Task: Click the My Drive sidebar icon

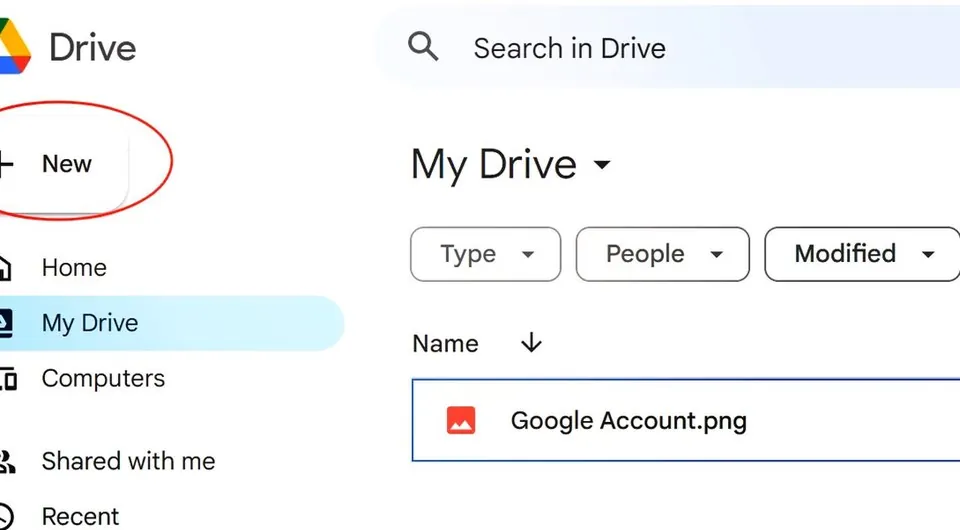Action: tap(6, 323)
